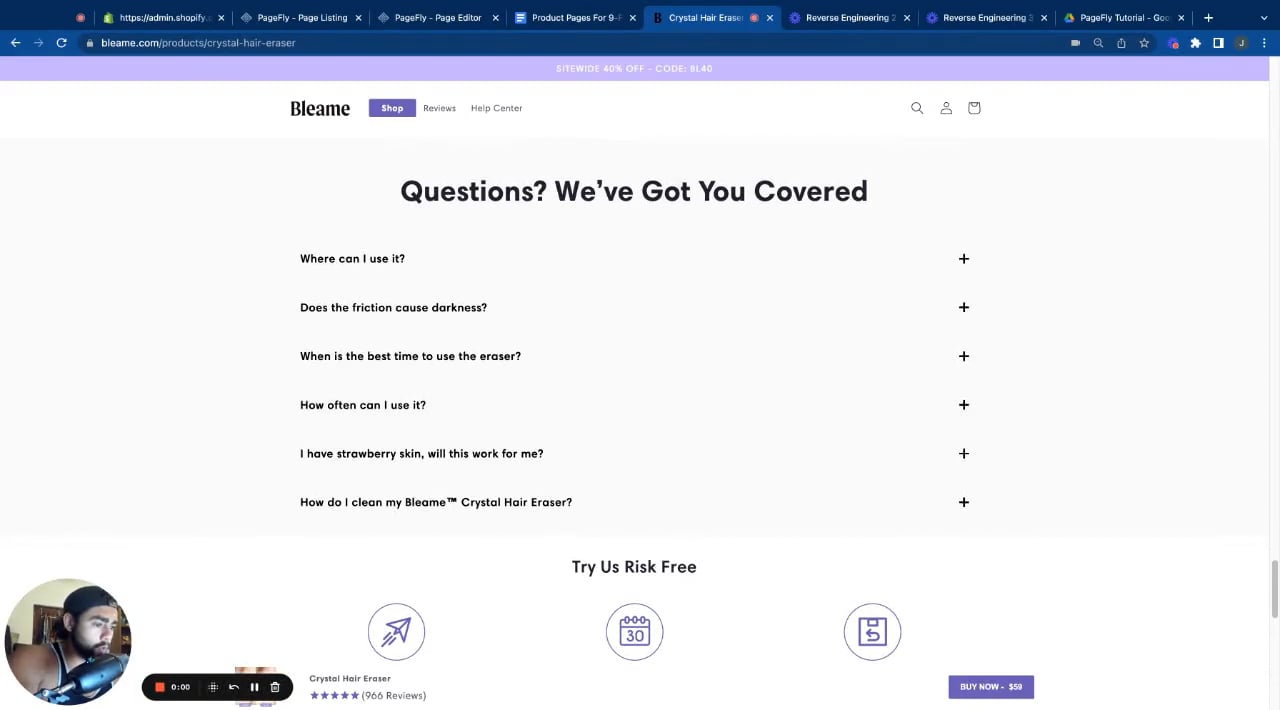Stop the screen recording with the red square
The image size is (1280, 710).
pos(159,687)
